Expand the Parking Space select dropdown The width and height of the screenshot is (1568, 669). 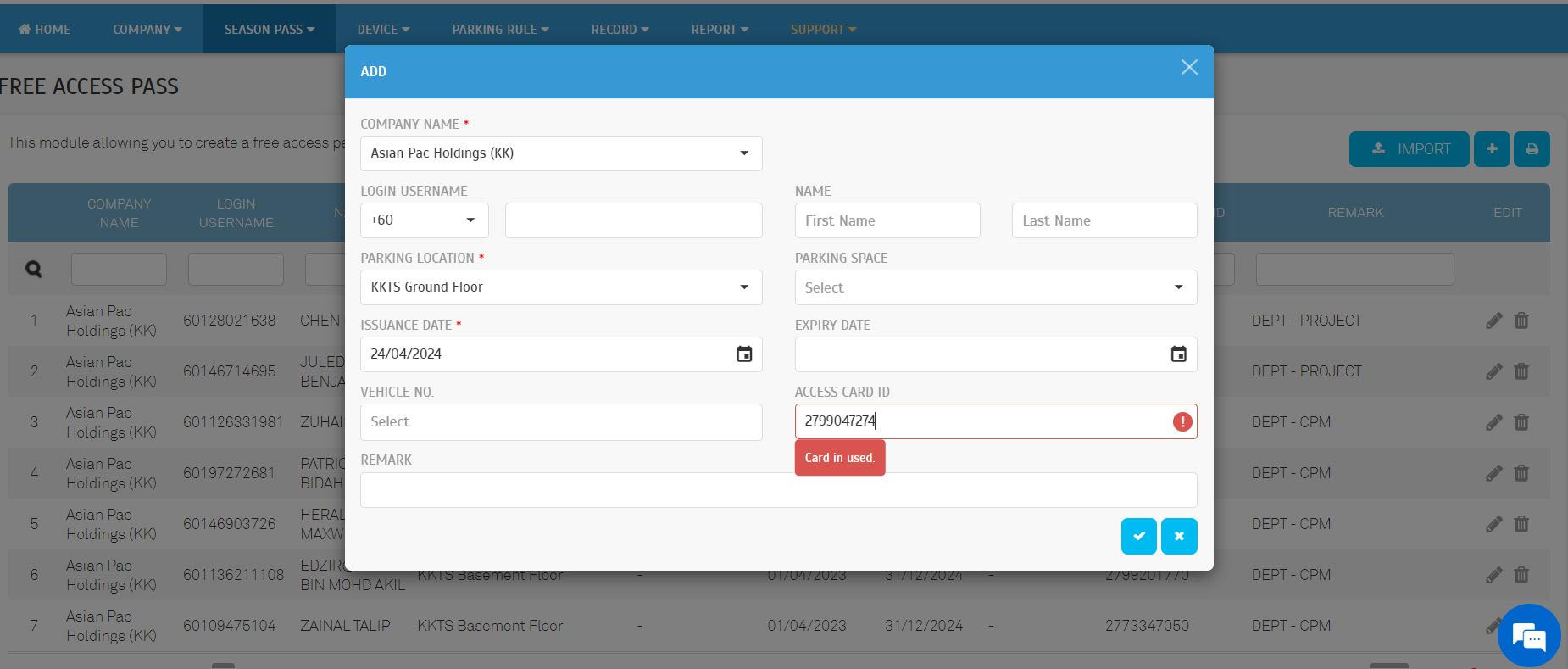pyautogui.click(x=995, y=287)
